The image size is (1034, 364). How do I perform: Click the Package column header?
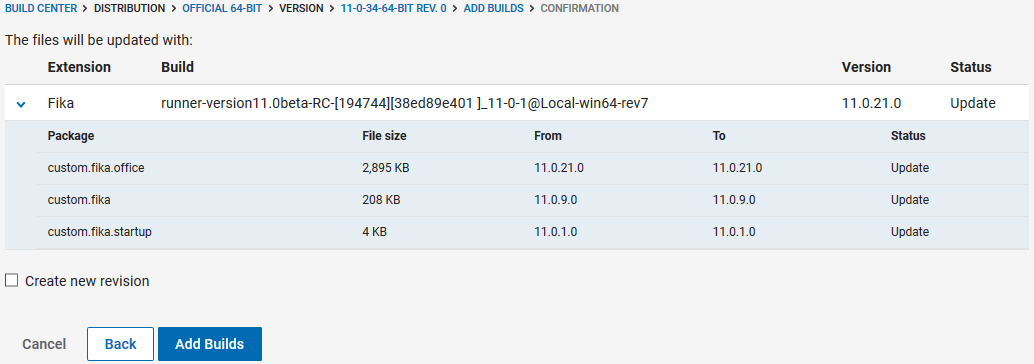click(71, 136)
